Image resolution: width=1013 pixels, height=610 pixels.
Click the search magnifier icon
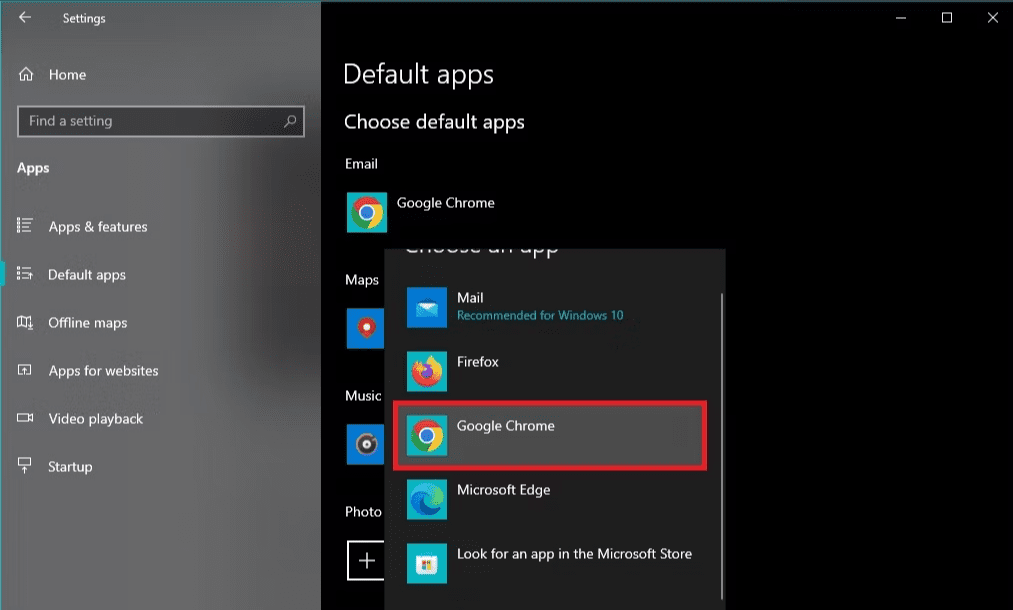290,121
